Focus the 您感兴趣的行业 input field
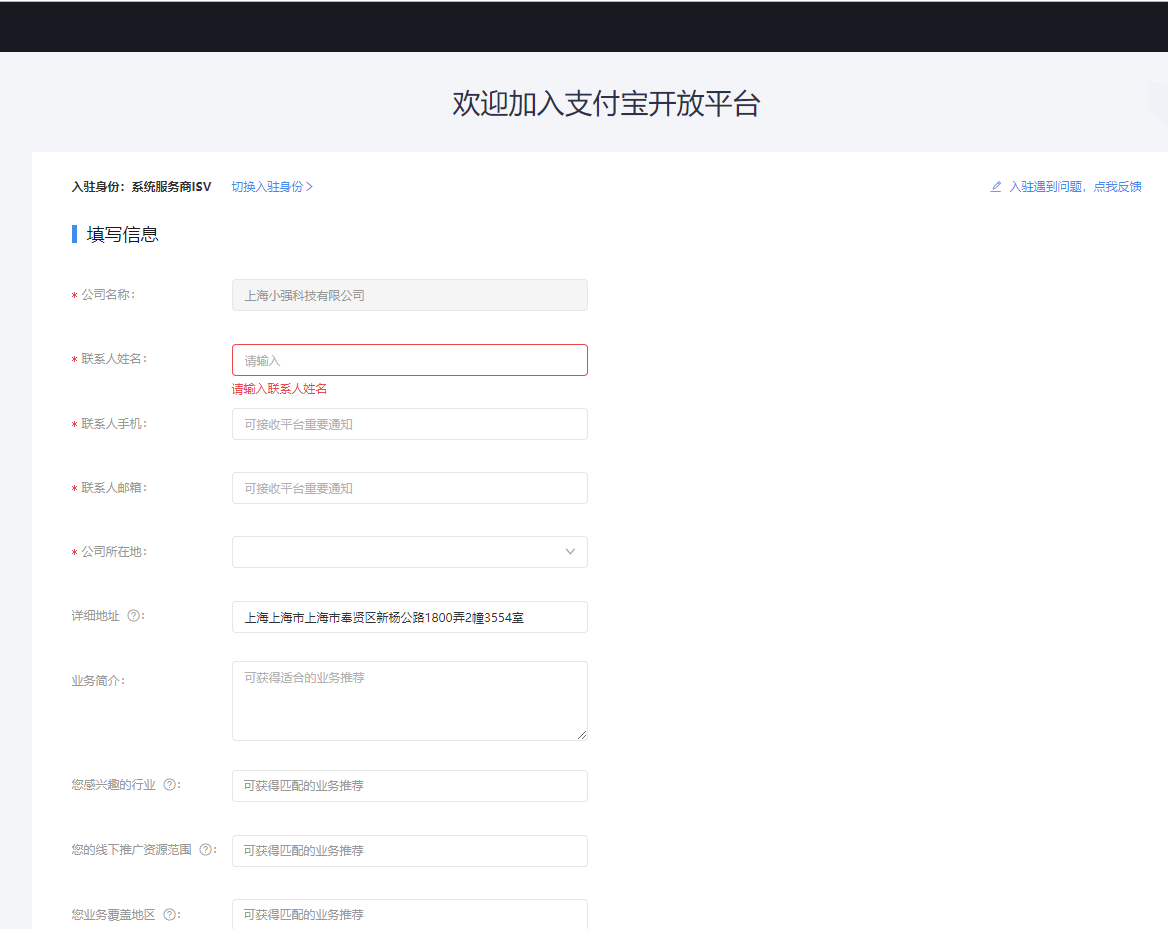This screenshot has height=929, width=1168. 410,786
